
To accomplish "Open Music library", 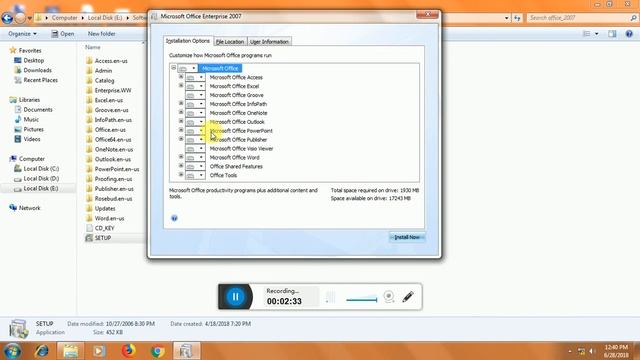I will click(x=27, y=120).
